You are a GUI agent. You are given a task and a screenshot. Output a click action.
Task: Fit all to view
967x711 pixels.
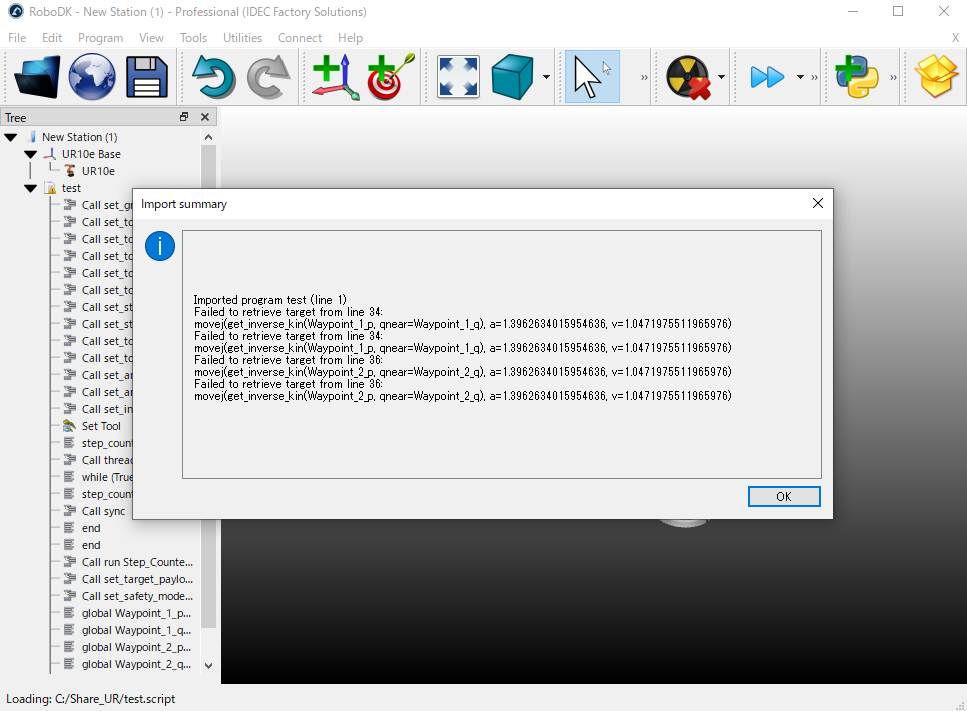(458, 77)
